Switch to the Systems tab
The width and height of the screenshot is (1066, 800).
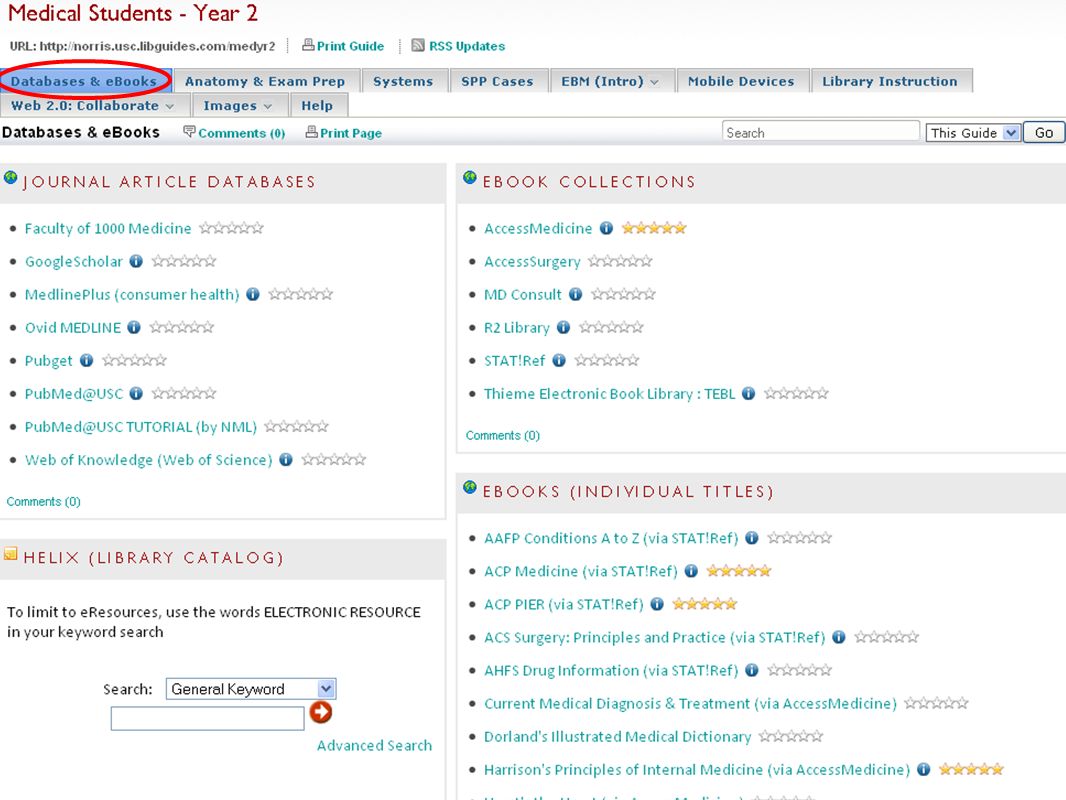(403, 81)
